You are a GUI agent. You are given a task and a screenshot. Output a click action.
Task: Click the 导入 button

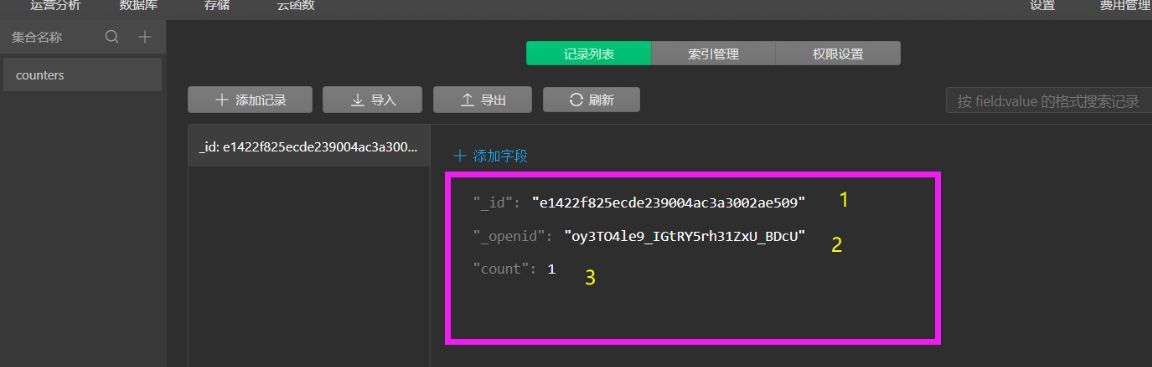click(x=372, y=100)
